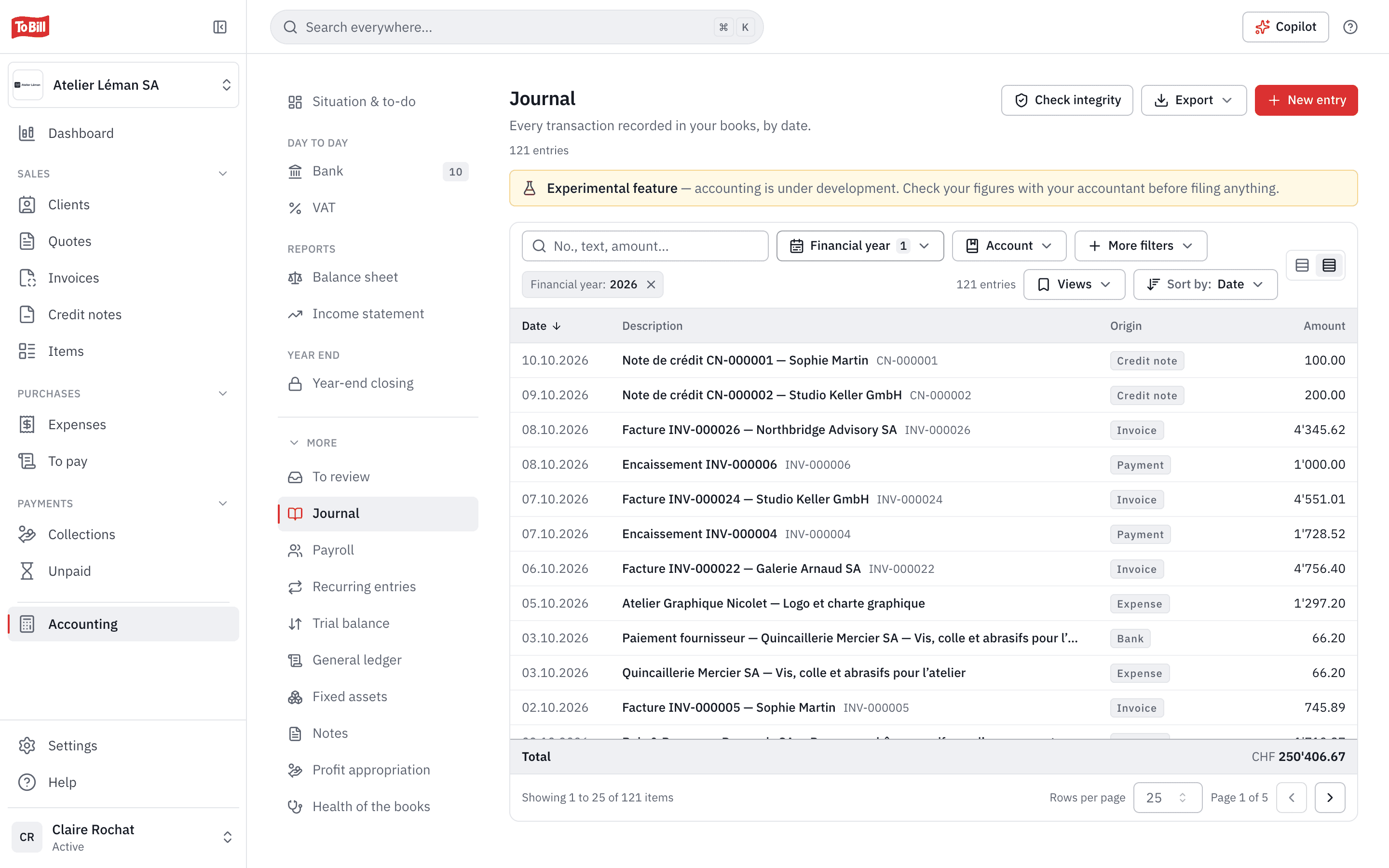Focus the journal search field
Screen dimensions: 1389x868
click(x=644, y=246)
